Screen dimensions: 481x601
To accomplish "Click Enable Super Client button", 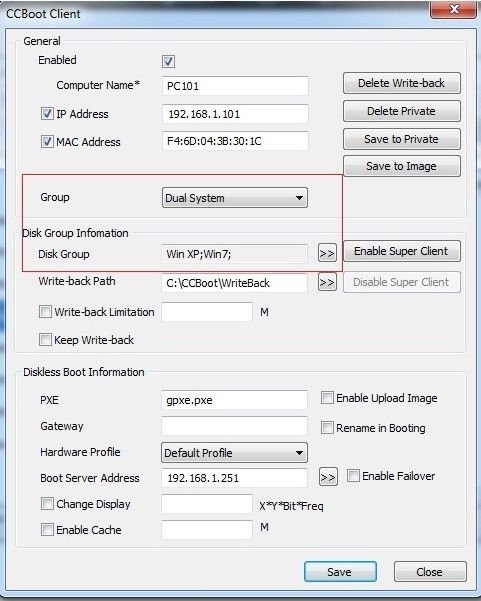I will click(x=402, y=251).
